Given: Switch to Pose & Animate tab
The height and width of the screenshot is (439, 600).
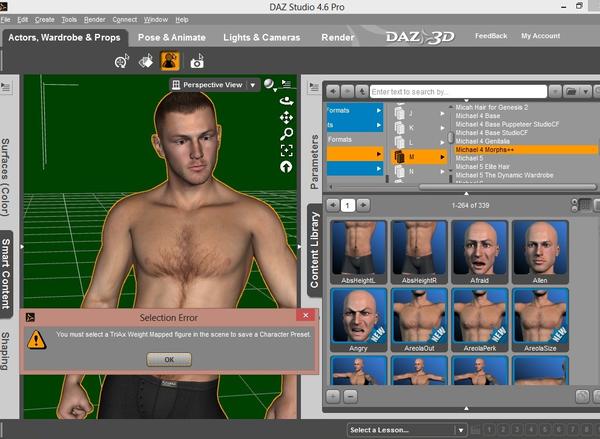Looking at the screenshot, I should point(172,38).
